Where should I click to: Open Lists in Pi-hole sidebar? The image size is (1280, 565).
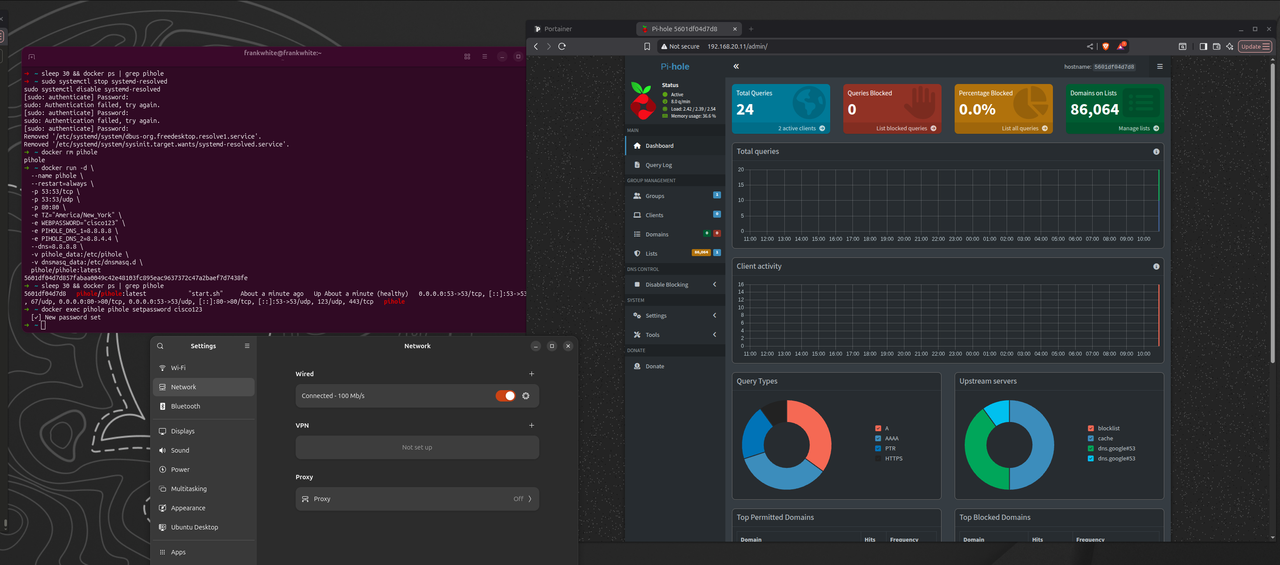coord(675,253)
